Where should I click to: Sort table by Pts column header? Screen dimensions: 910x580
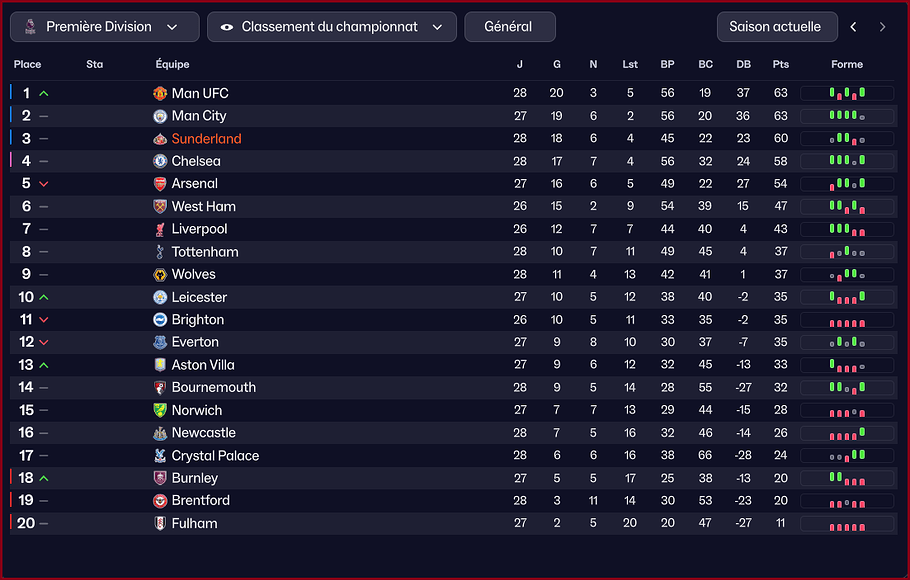(x=781, y=65)
